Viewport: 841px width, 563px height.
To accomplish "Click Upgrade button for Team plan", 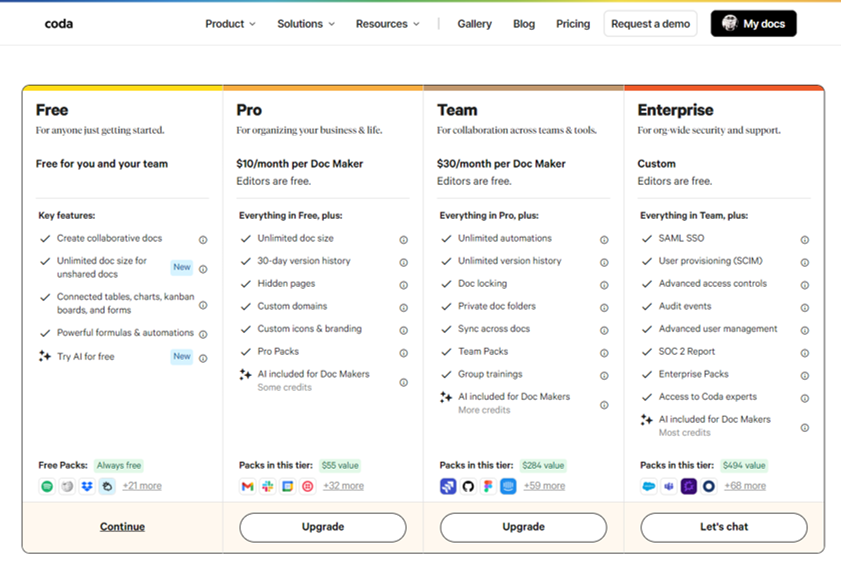I will [523, 527].
